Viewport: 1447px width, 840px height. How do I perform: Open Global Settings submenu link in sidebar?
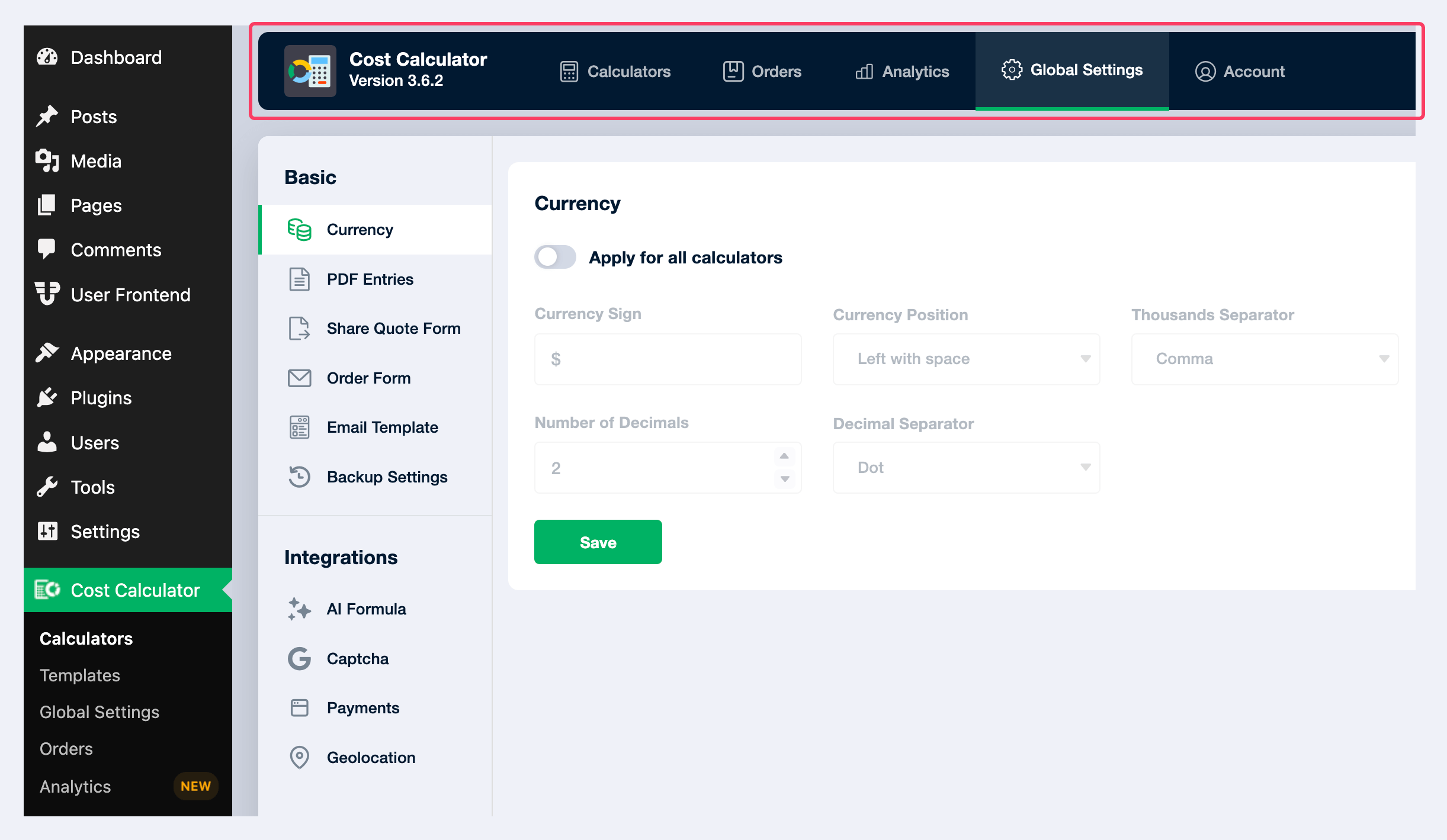[x=100, y=712]
